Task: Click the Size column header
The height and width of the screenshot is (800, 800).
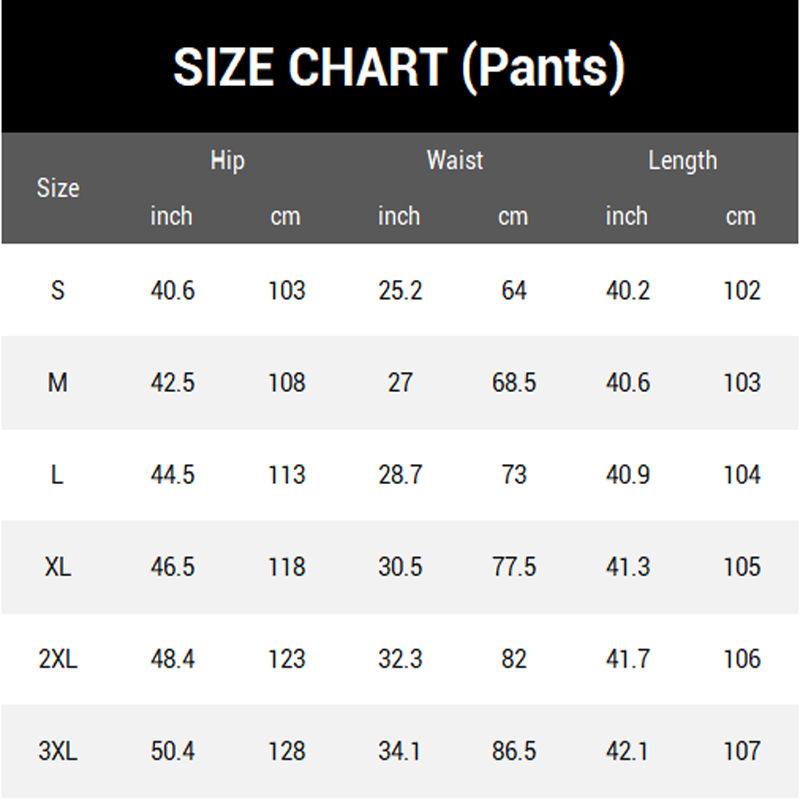Action: pos(58,188)
